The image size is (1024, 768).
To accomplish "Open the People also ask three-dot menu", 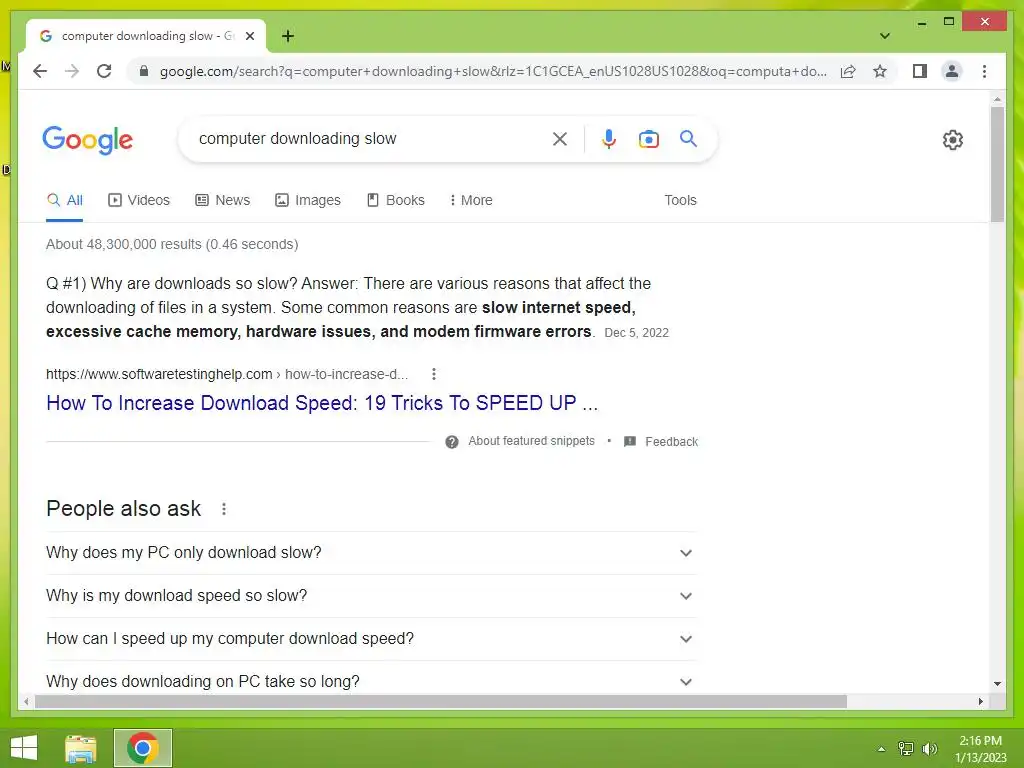I will 223,509.
